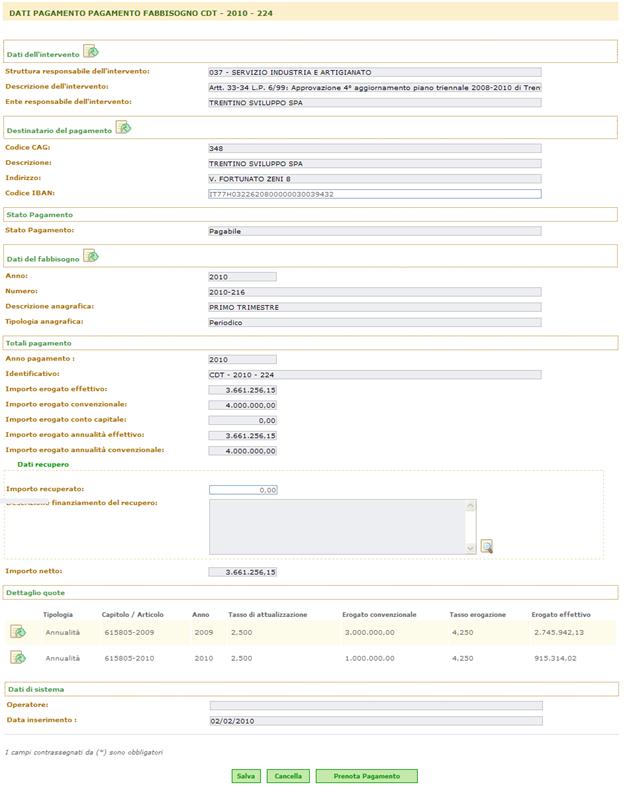
Task: Select the Importo erogato effettivo field
Action: [243, 390]
